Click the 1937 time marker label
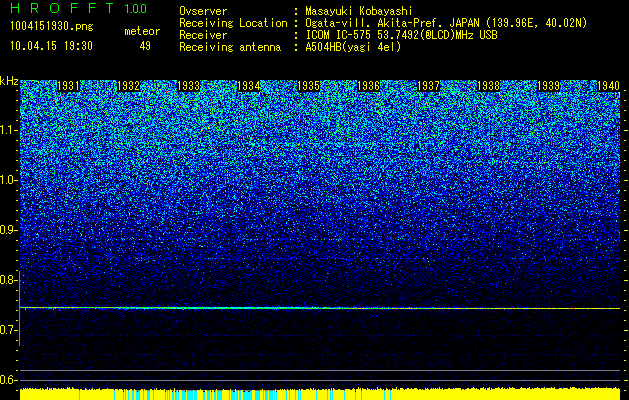The height and width of the screenshot is (400, 629). click(x=428, y=86)
